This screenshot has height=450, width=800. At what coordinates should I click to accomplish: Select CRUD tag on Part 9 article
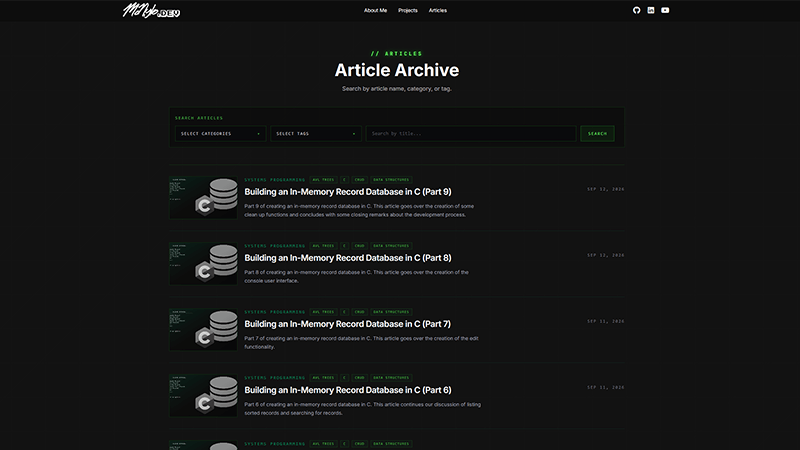360,180
